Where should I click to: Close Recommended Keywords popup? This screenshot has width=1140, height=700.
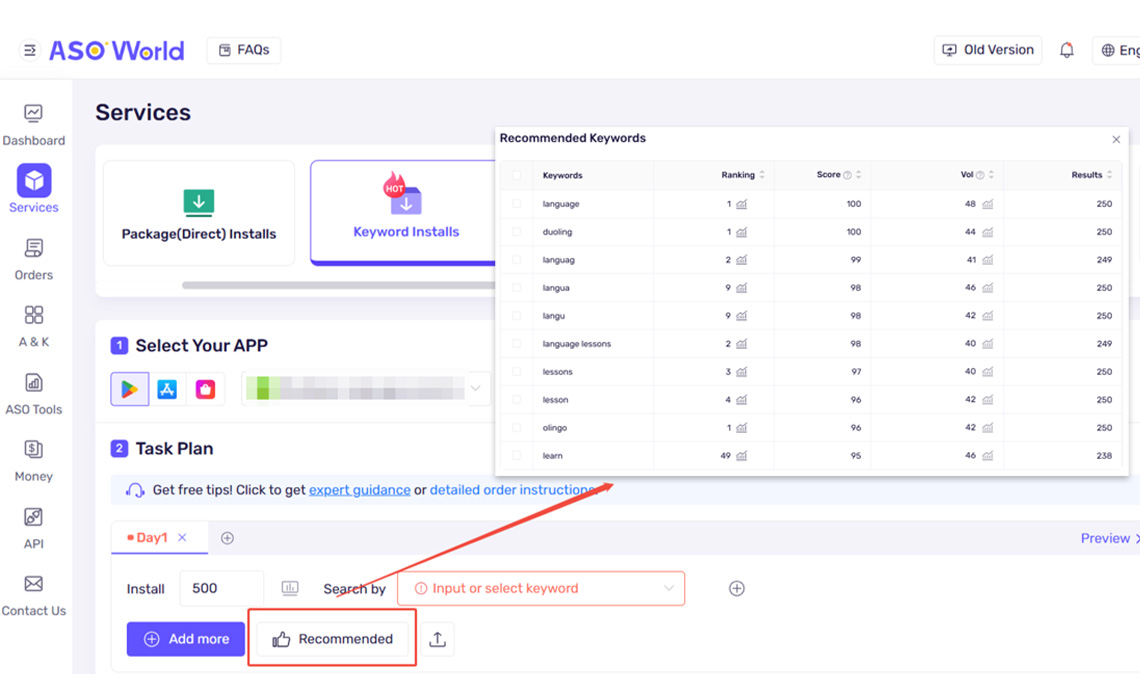coord(1116,140)
